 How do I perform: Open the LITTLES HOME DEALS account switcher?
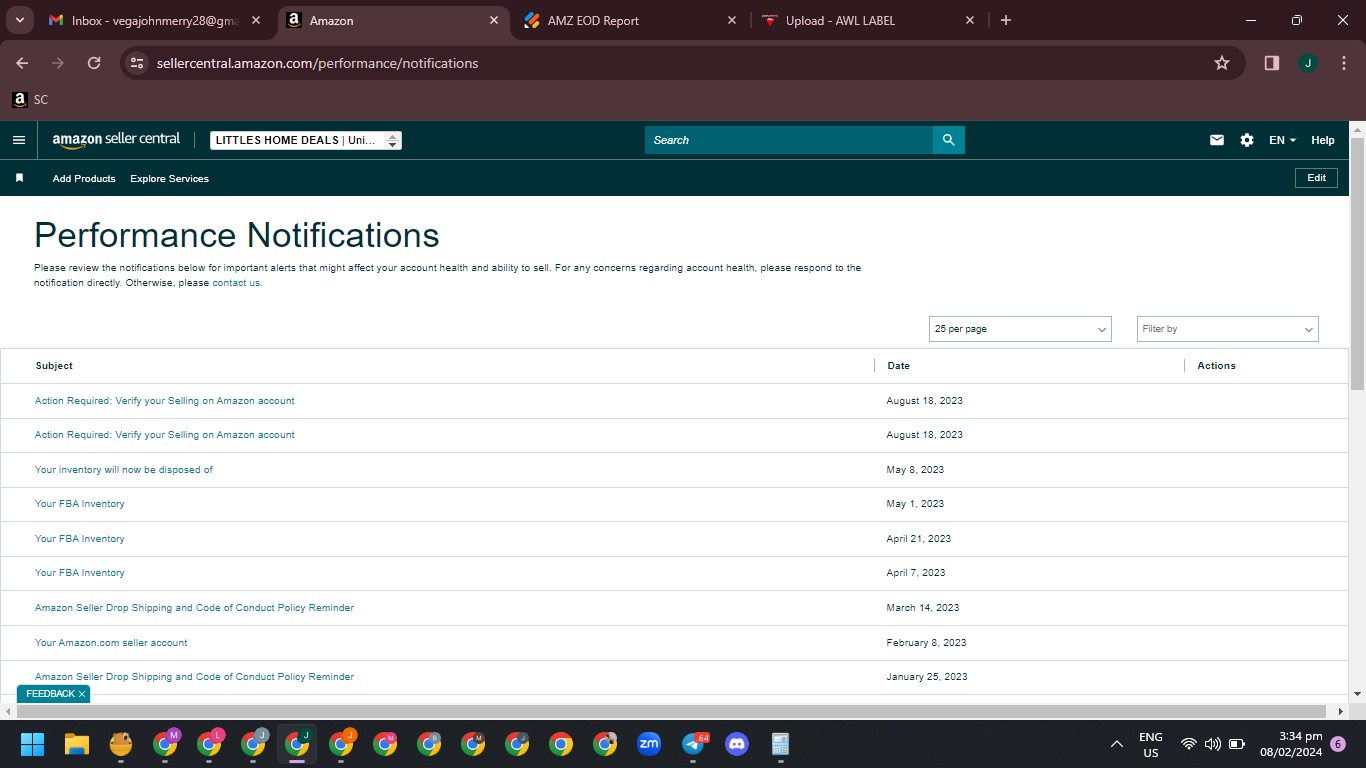(x=306, y=140)
